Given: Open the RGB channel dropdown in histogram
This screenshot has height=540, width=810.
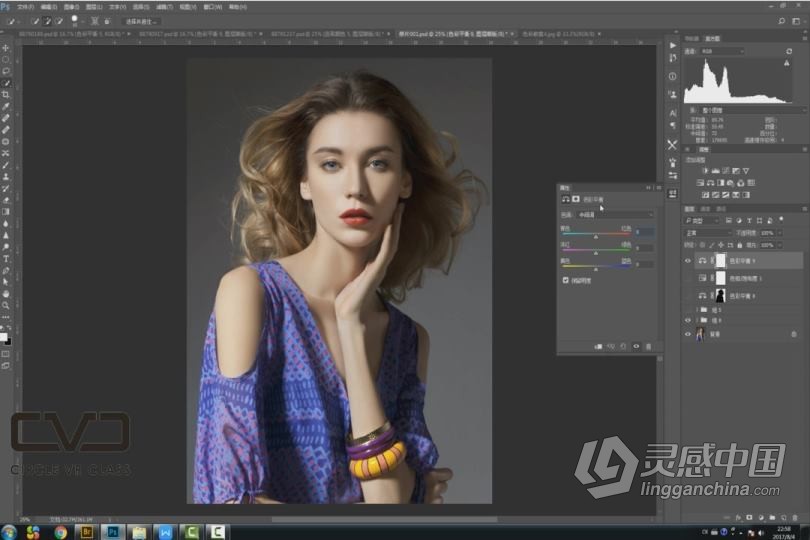Looking at the screenshot, I should (722, 51).
